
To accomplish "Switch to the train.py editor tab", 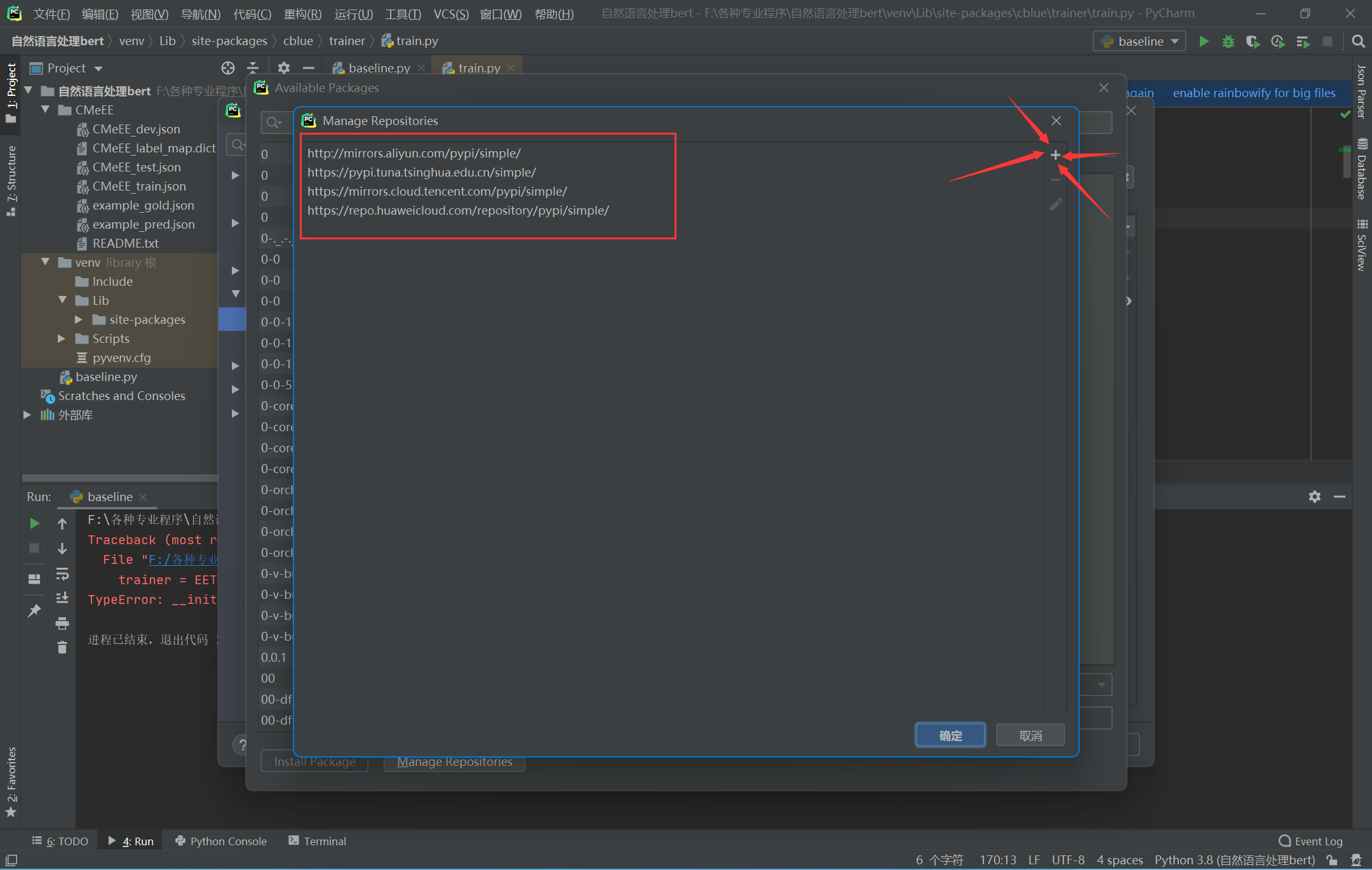I will pyautogui.click(x=479, y=68).
